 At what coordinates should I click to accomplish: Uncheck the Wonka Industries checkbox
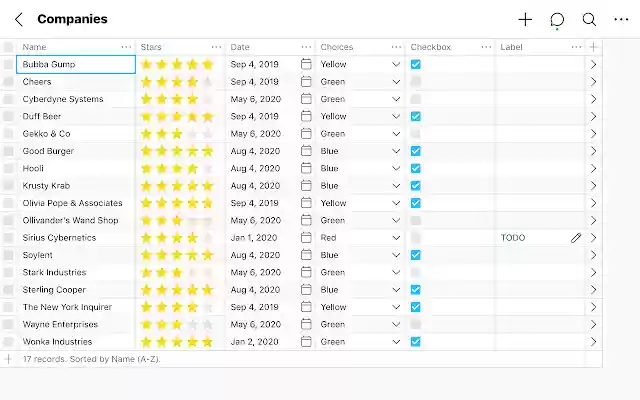(416, 342)
